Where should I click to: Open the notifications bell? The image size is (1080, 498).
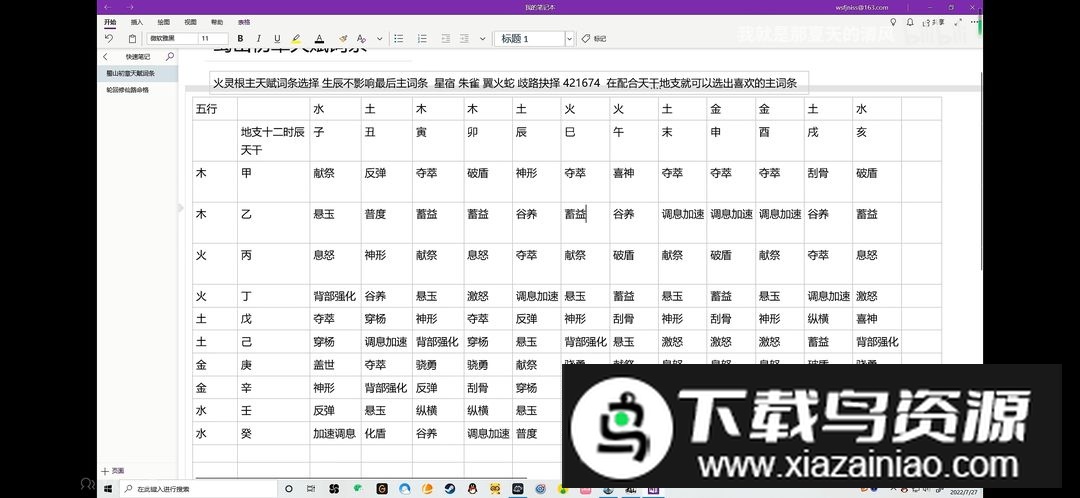(909, 21)
